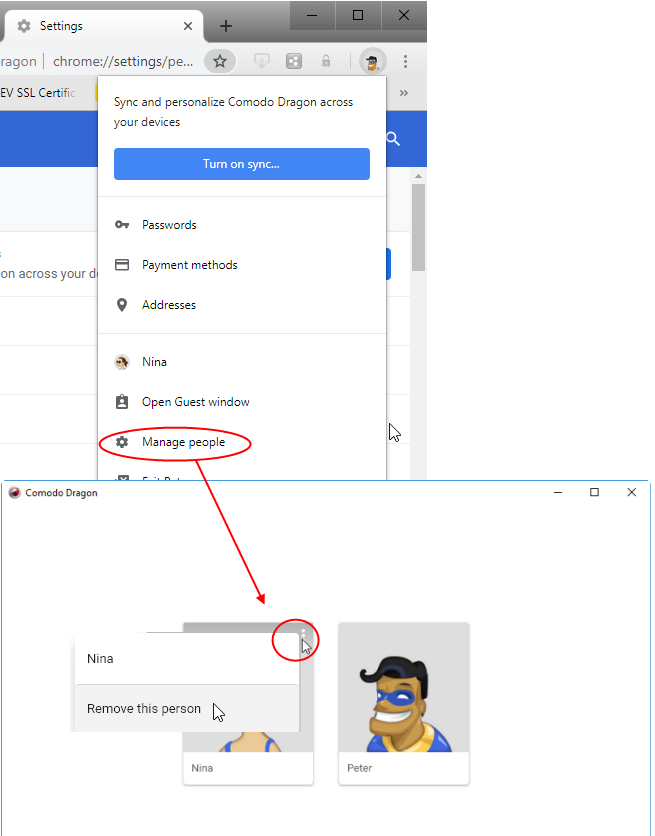
Task: Open Payment methods from profile menu
Action: (241, 265)
